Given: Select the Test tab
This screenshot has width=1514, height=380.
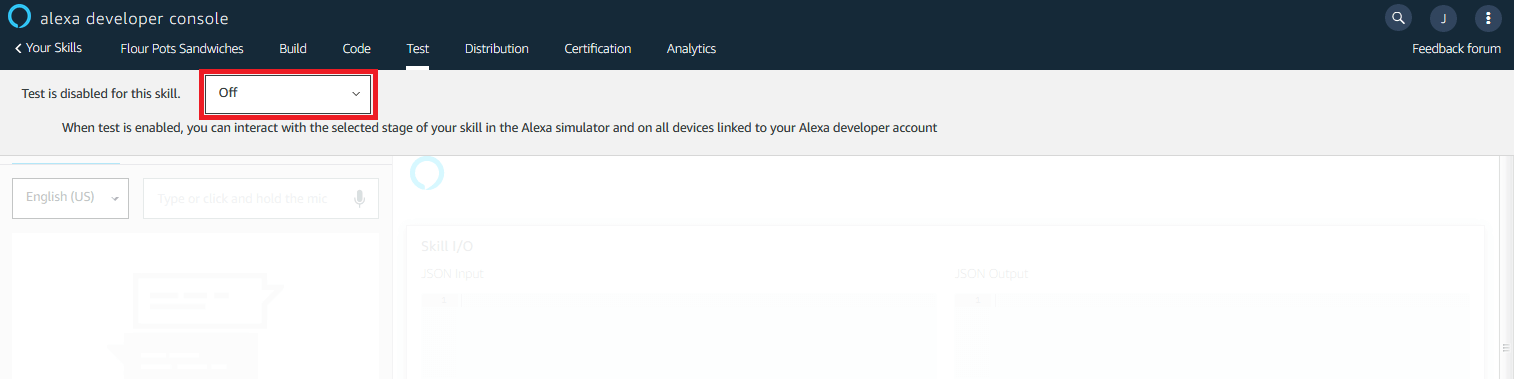Looking at the screenshot, I should (418, 48).
